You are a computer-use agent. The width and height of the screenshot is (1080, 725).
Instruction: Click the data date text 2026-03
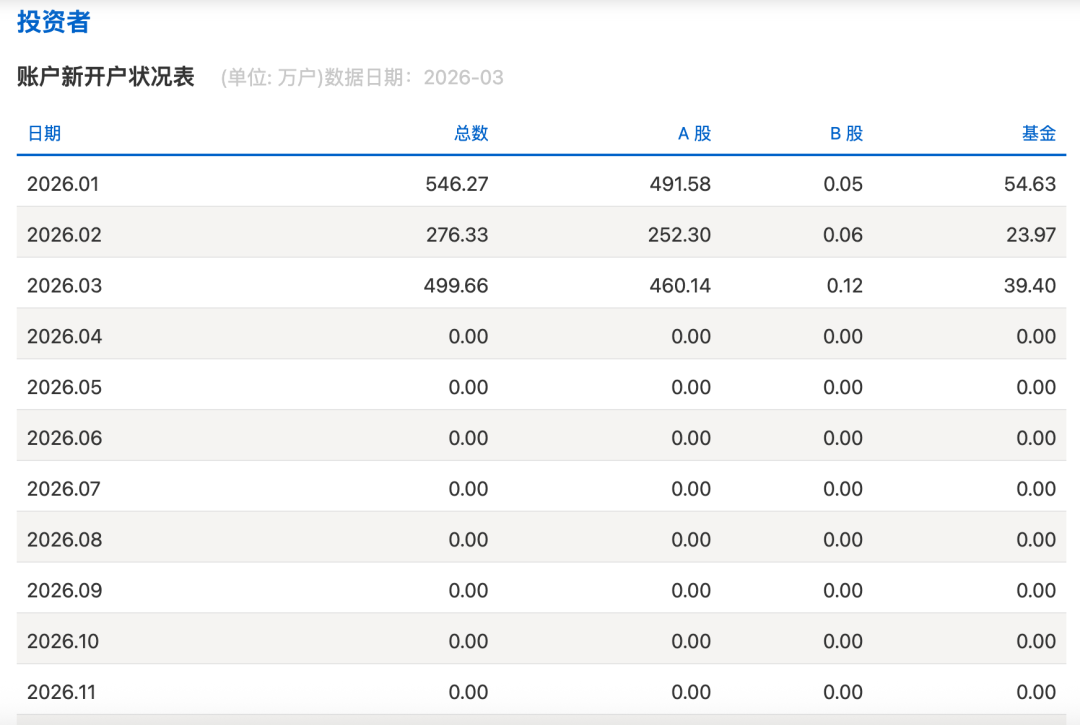pyautogui.click(x=463, y=78)
